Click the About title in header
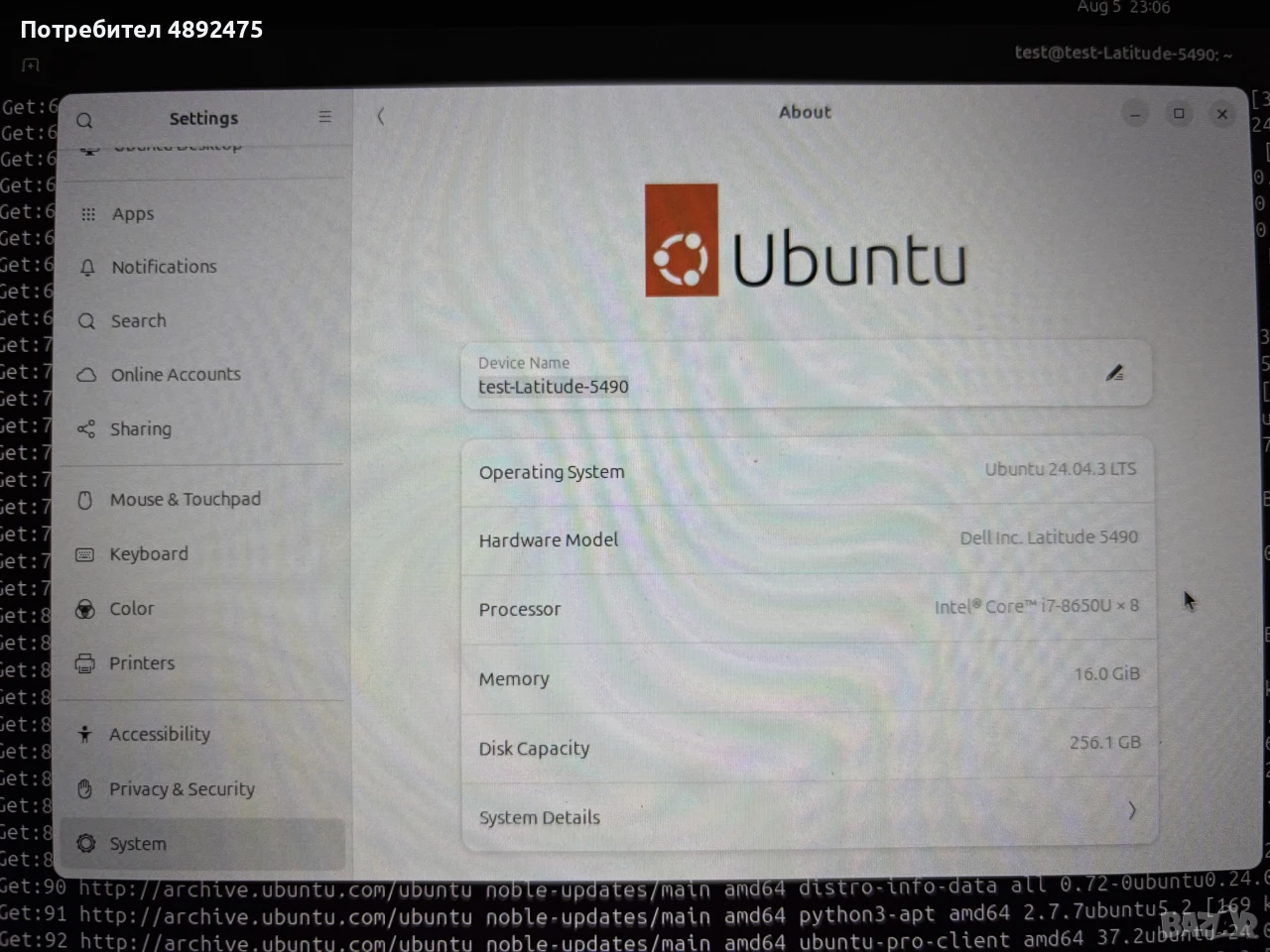The image size is (1270, 952). coord(805,112)
